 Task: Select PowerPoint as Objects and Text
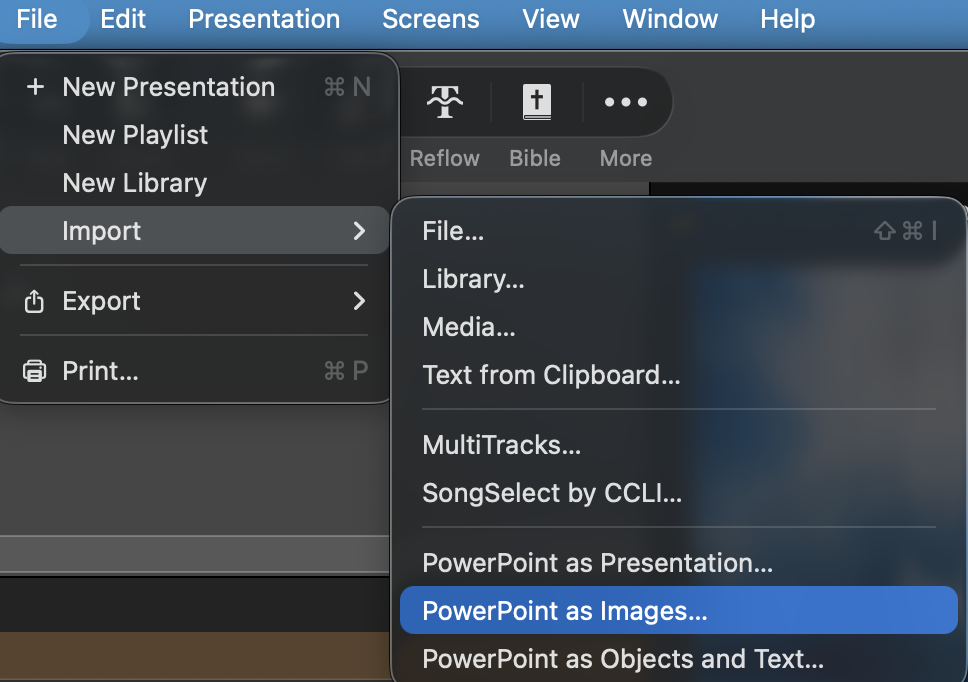tap(623, 659)
